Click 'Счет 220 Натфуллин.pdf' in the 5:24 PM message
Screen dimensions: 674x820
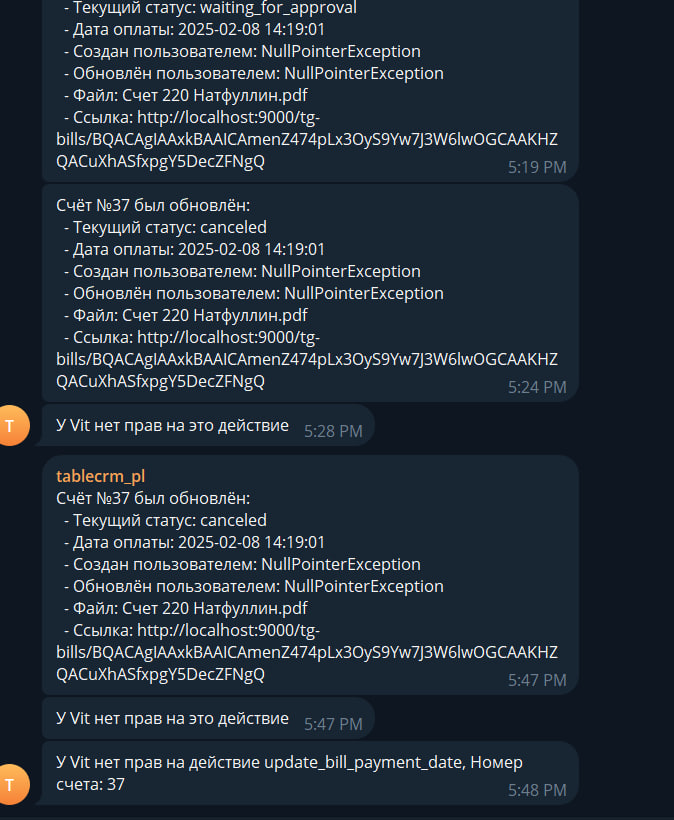tap(214, 315)
